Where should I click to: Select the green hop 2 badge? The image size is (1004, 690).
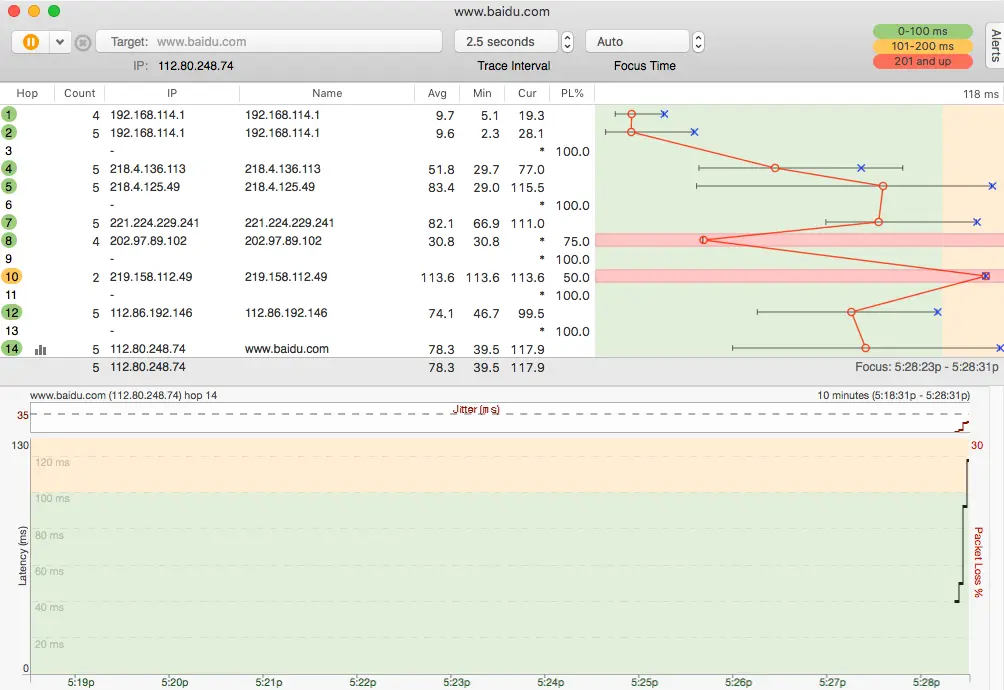pyautogui.click(x=9, y=132)
